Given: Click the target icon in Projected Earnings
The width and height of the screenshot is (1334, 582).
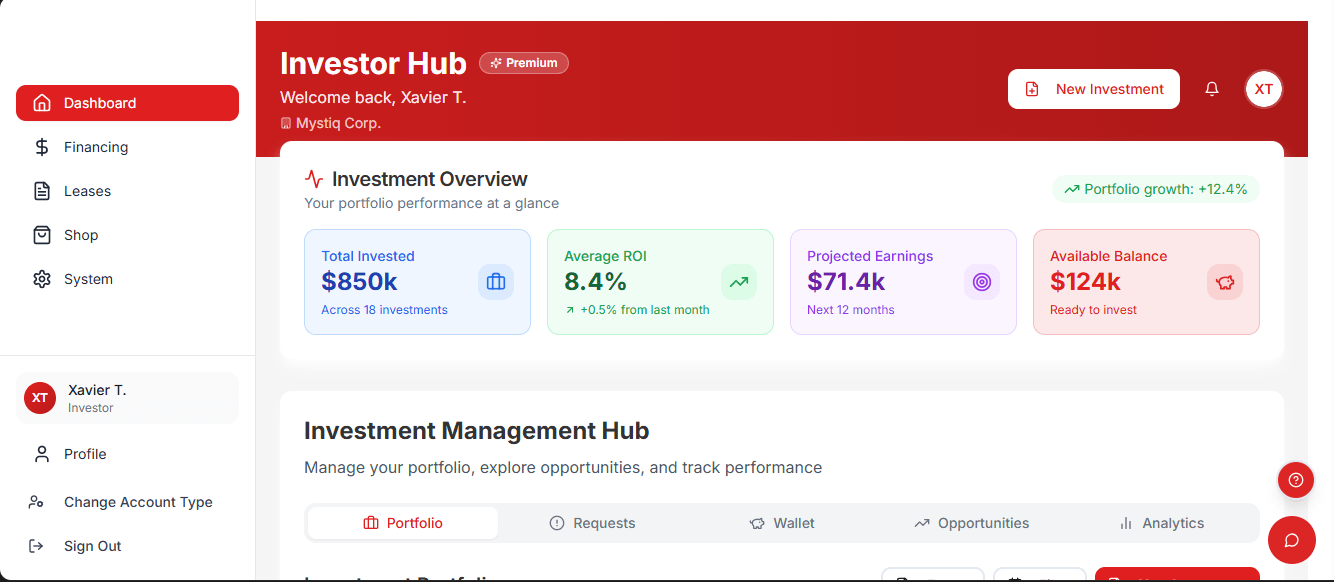Looking at the screenshot, I should pos(982,282).
